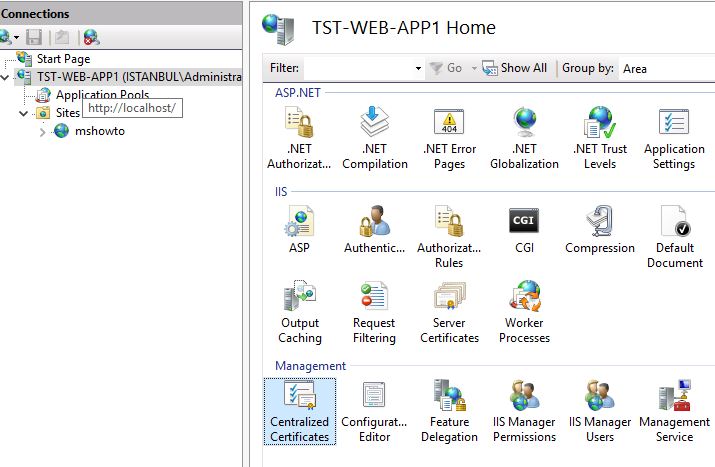
Task: Select the Sites tree item
Action: pos(68,113)
